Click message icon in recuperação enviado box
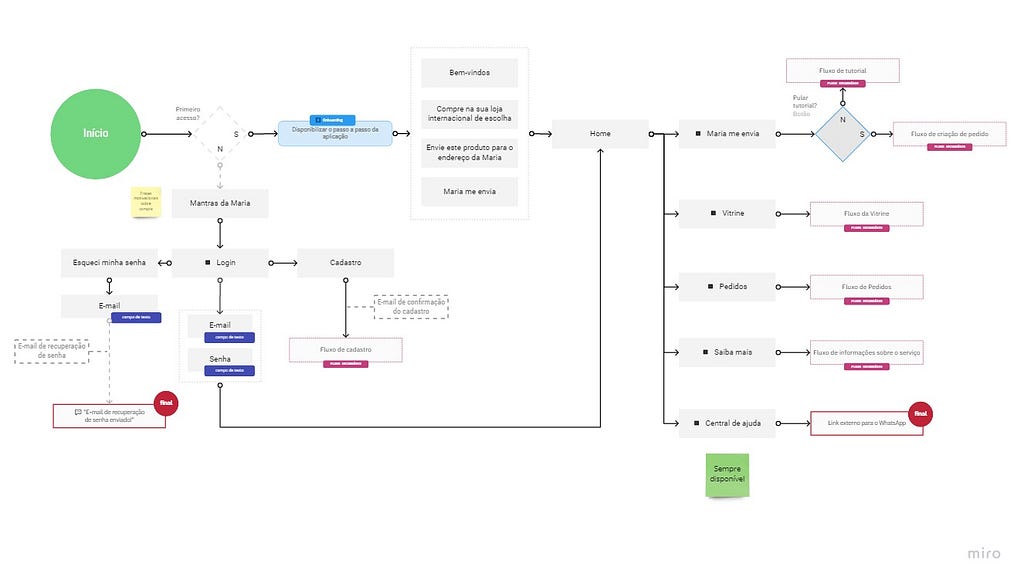Image resolution: width=1024 pixels, height=582 pixels. 78,412
